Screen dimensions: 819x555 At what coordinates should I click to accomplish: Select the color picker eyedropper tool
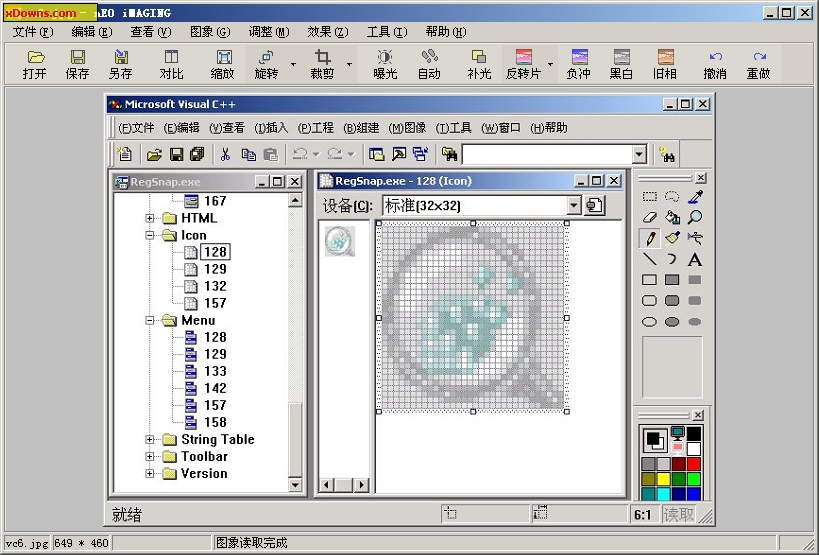(x=695, y=197)
